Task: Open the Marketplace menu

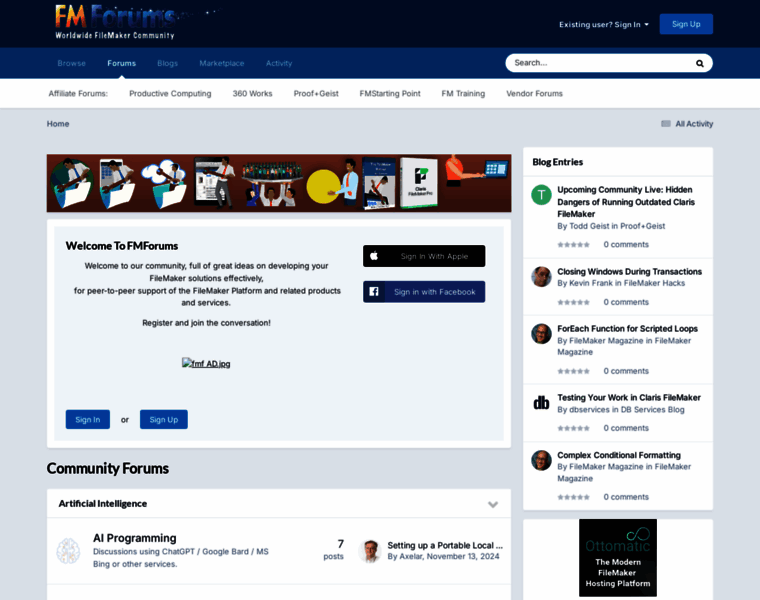Action: click(222, 63)
